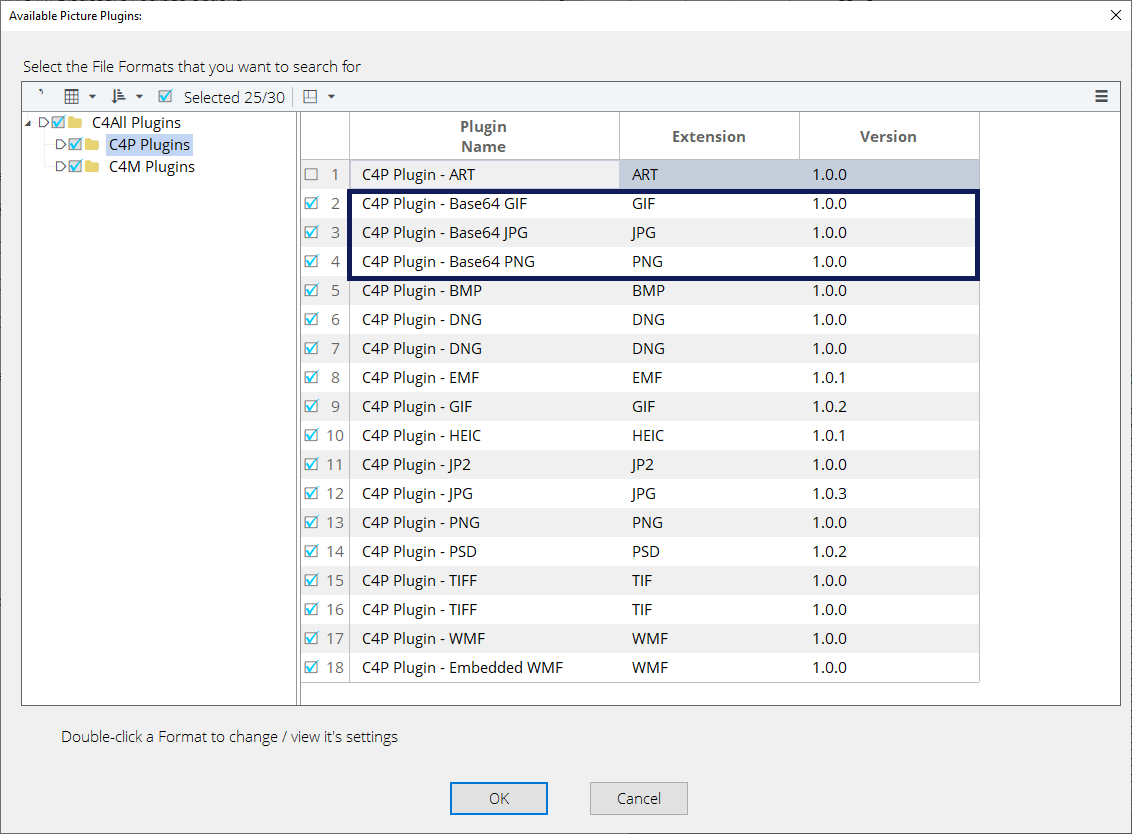
Task: Sort by the Extension column header
Action: click(x=709, y=136)
